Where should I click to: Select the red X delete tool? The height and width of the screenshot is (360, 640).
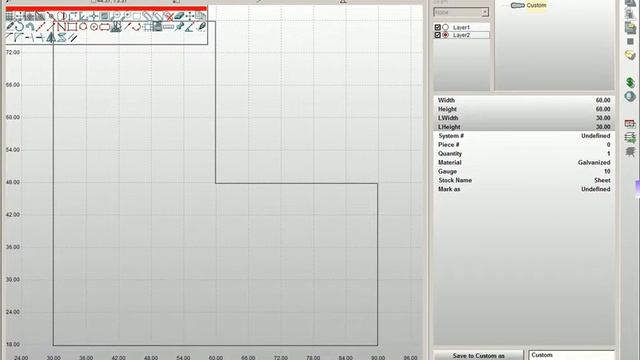pyautogui.click(x=169, y=17)
